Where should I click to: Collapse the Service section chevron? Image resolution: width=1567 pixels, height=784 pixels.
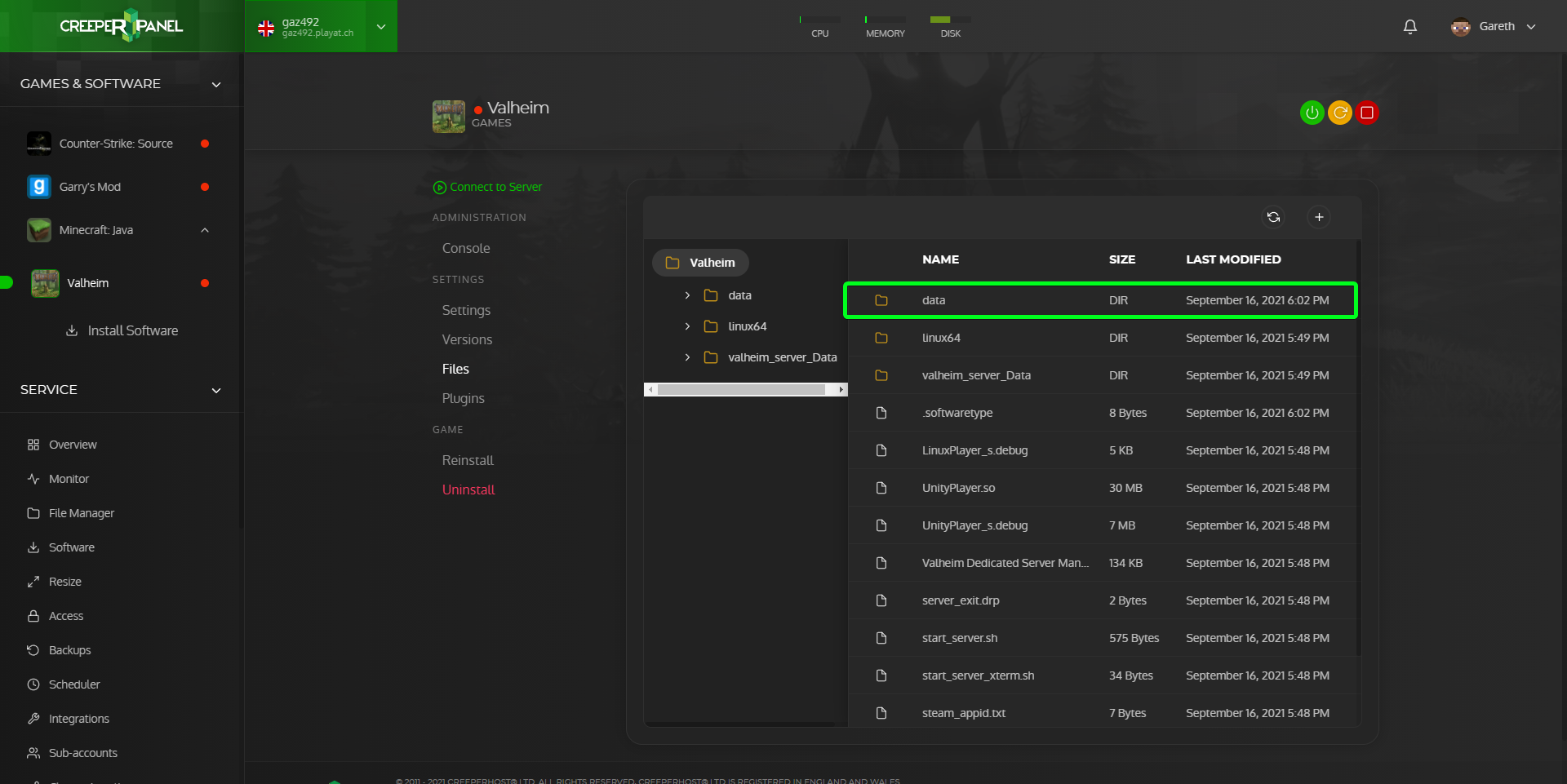(216, 391)
